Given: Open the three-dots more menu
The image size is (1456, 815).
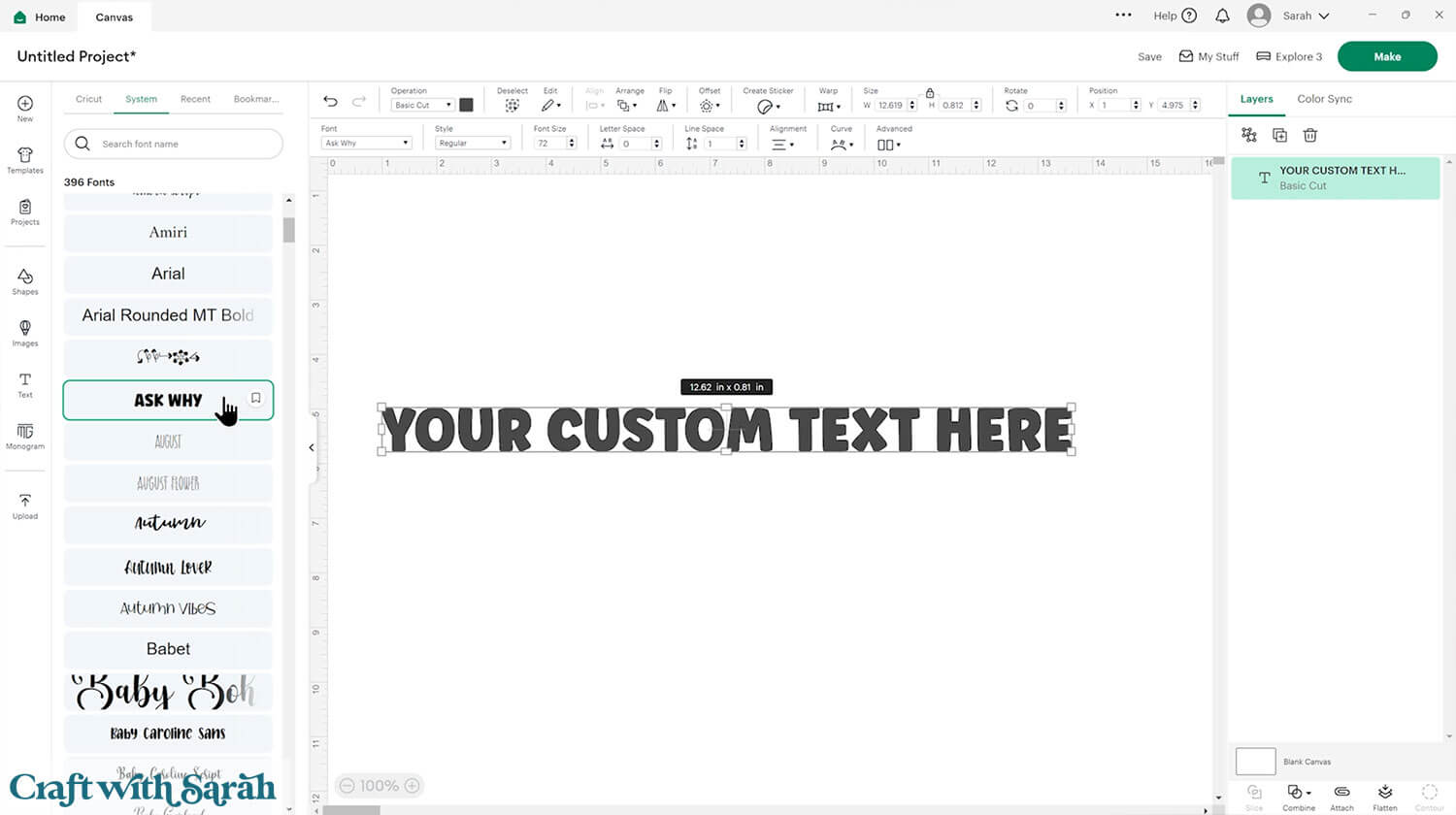Looking at the screenshot, I should point(1123,15).
